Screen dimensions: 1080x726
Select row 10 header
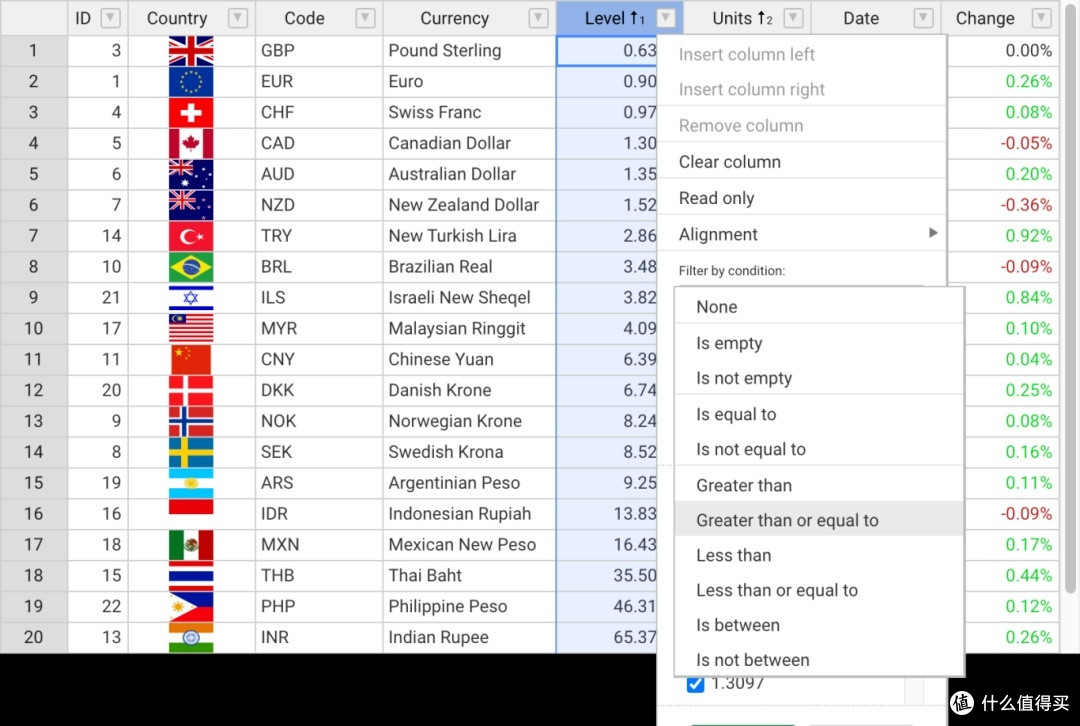pos(34,328)
